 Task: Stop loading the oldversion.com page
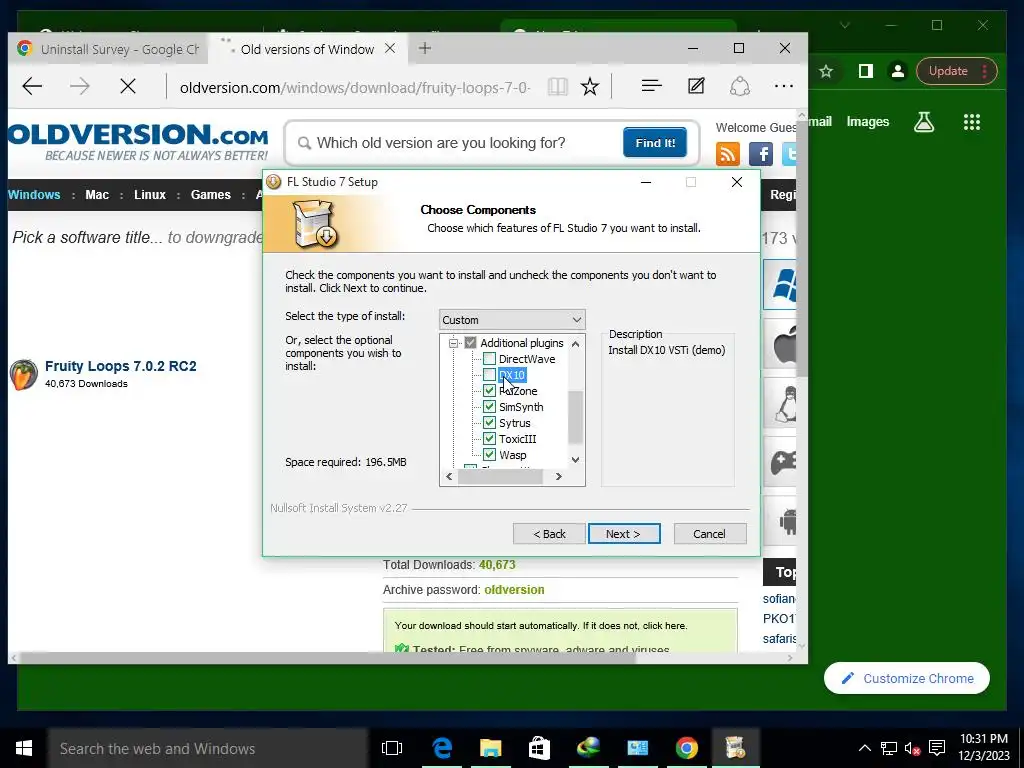pos(128,86)
